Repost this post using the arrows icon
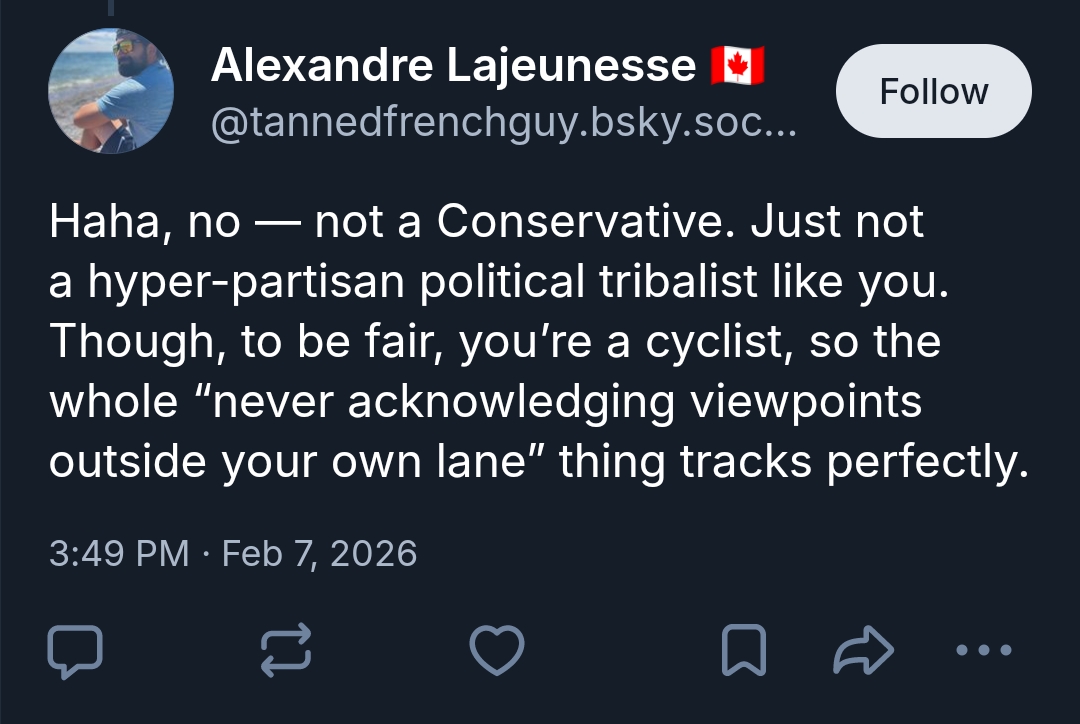 (x=286, y=651)
